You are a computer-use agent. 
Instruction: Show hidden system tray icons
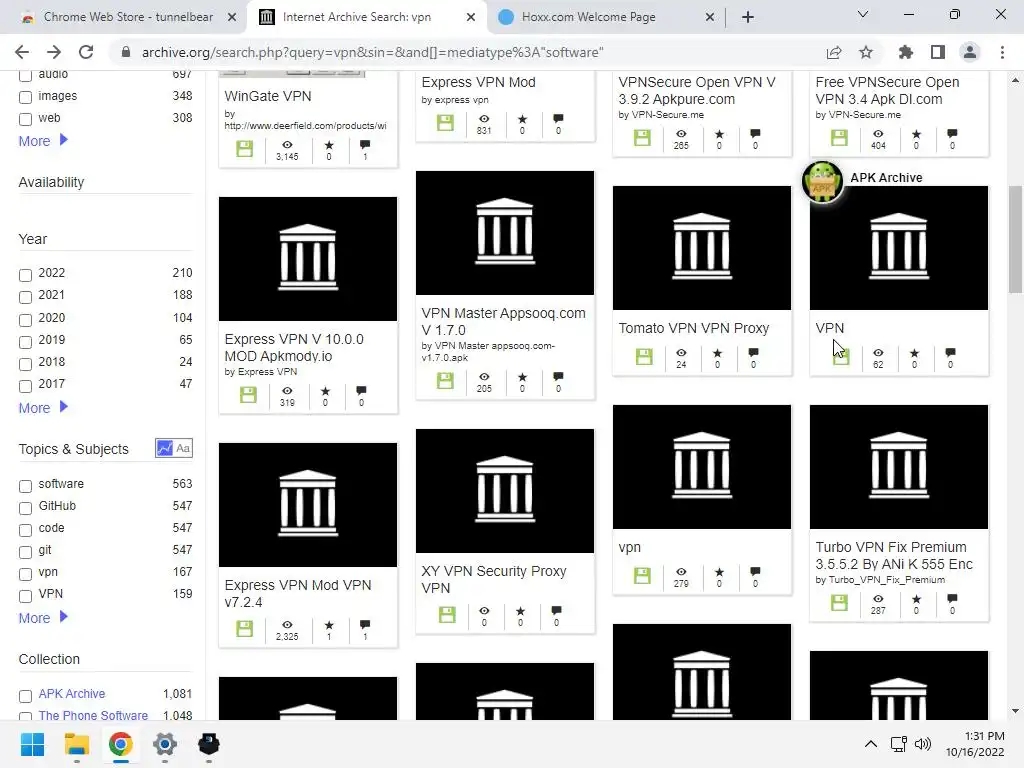tap(871, 744)
